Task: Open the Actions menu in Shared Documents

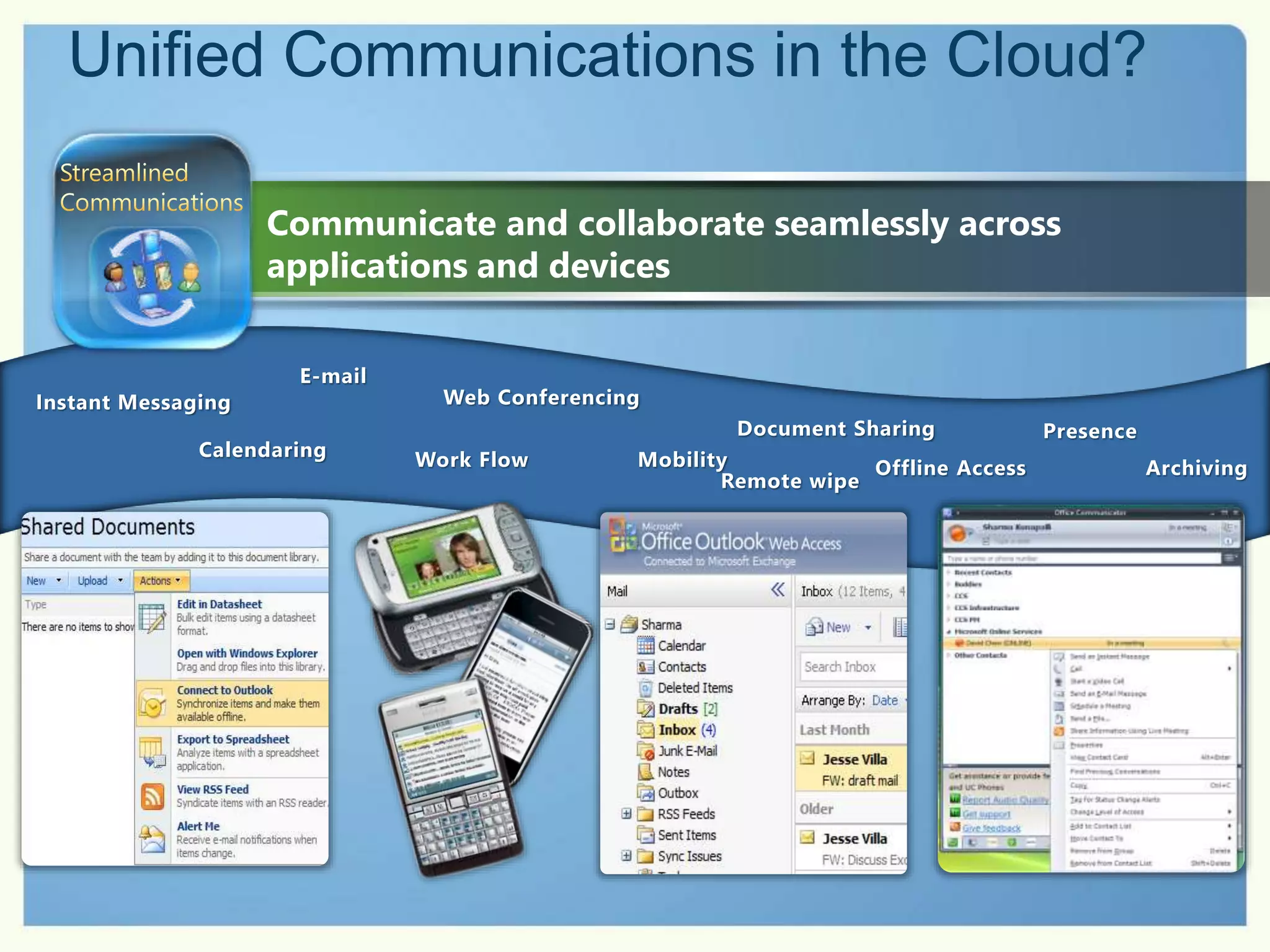Action: point(161,581)
